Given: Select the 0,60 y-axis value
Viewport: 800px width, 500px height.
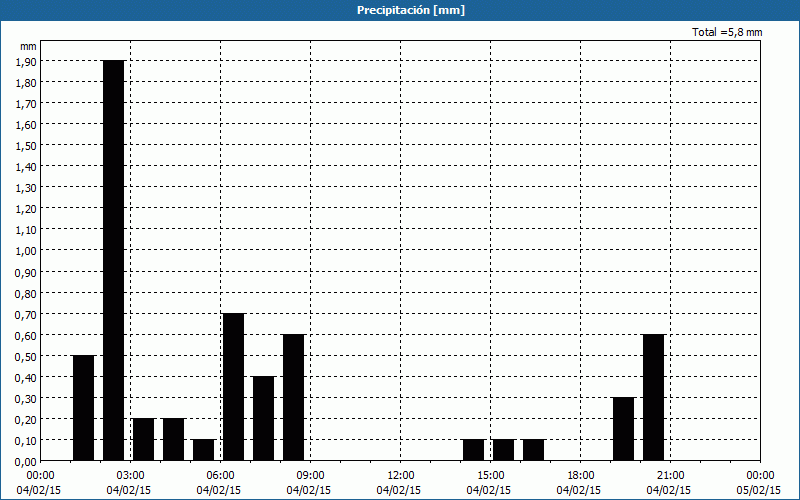Looking at the screenshot, I should pos(26,335).
